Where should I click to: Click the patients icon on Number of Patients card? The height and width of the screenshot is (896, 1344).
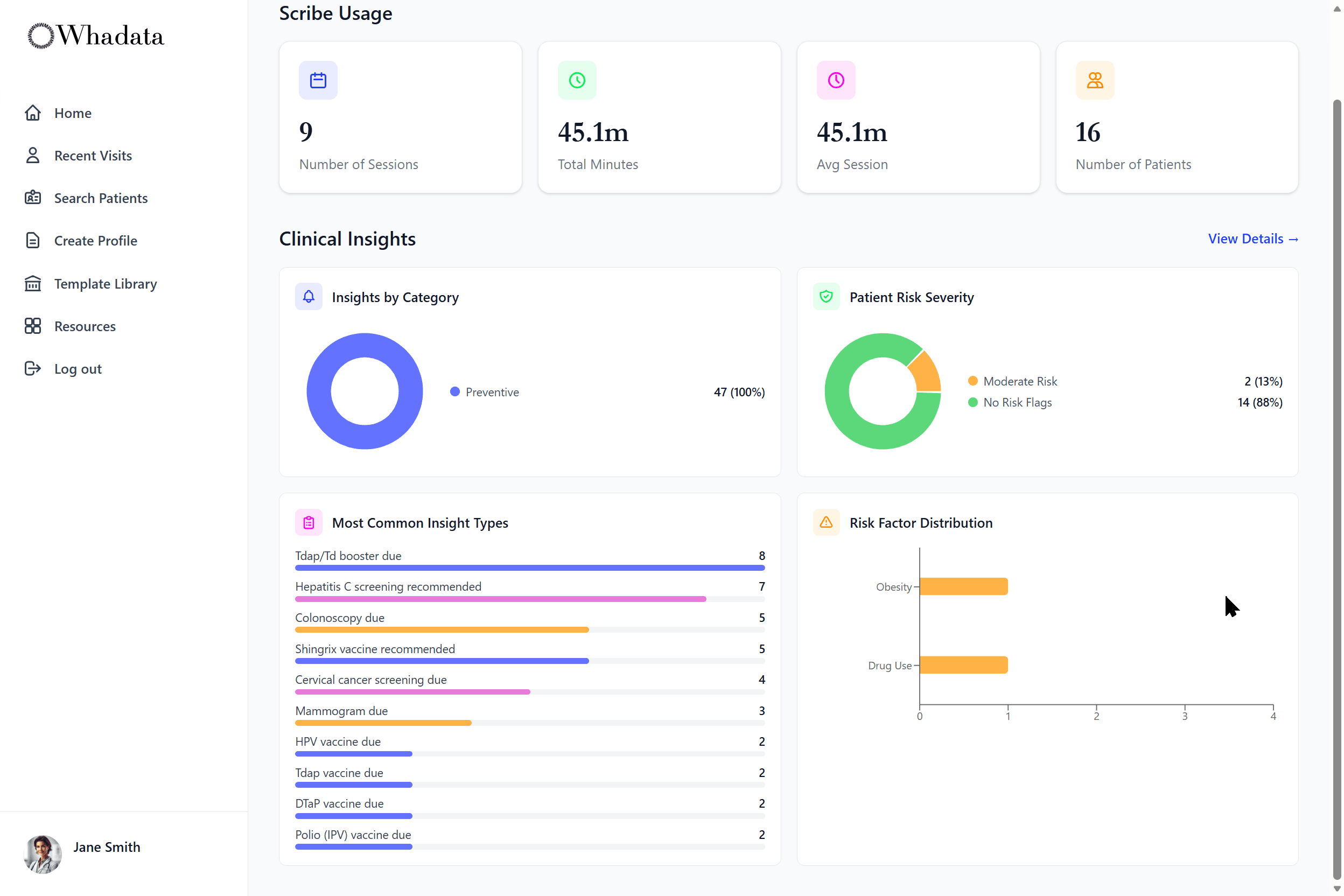[x=1095, y=80]
